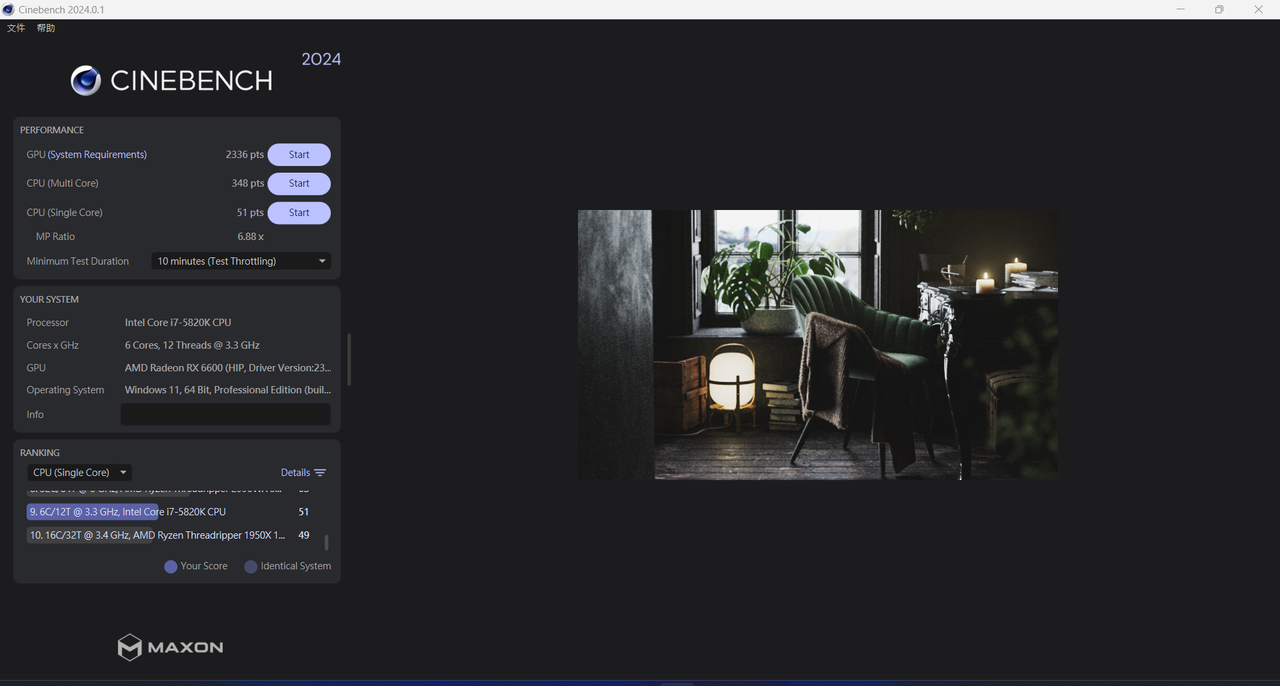Image resolution: width=1280 pixels, height=686 pixels.
Task: Click the Your Score legend dot
Action: click(x=171, y=567)
